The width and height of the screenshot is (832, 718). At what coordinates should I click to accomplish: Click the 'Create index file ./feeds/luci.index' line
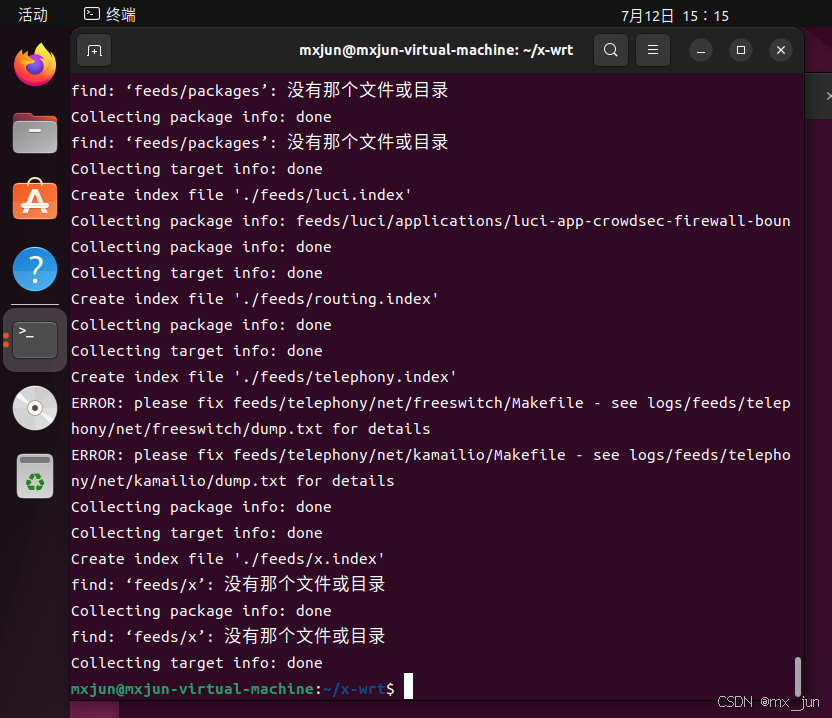coord(241,195)
